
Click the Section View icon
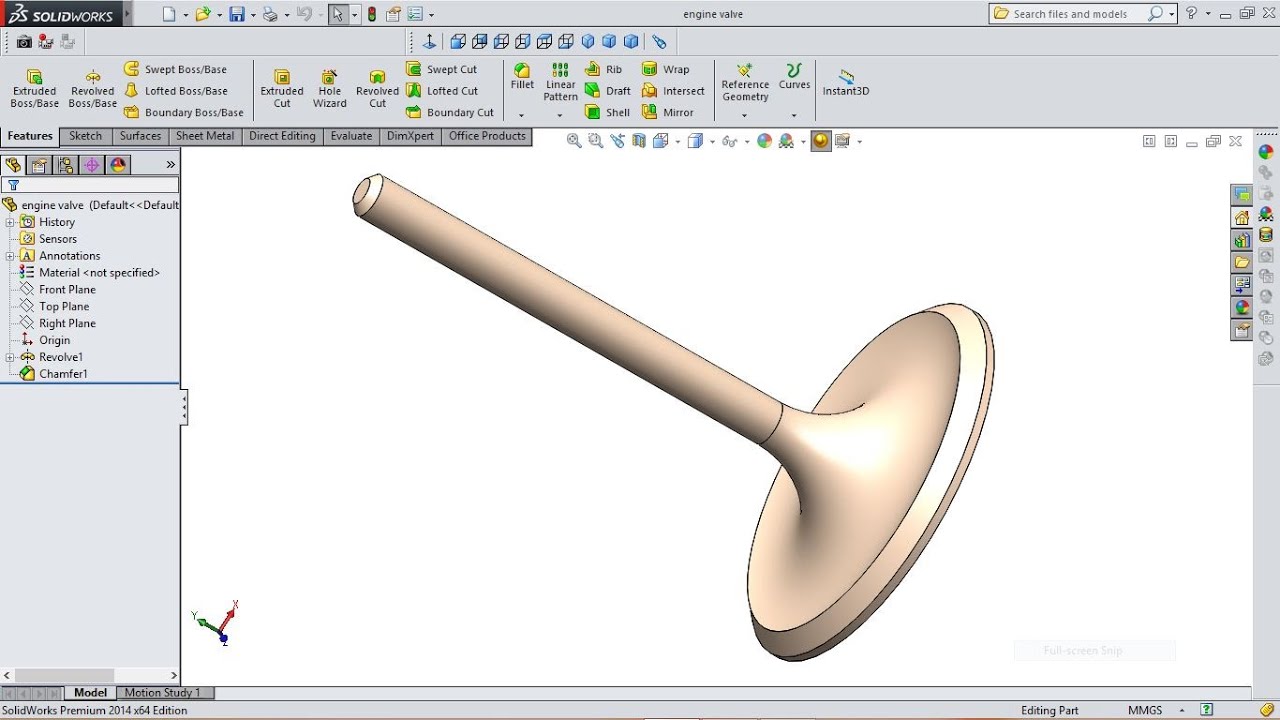(639, 141)
